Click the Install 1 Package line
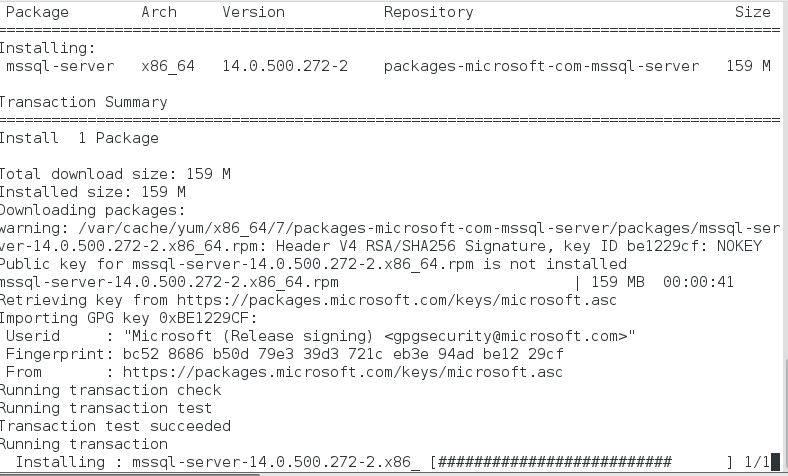 coord(79,138)
